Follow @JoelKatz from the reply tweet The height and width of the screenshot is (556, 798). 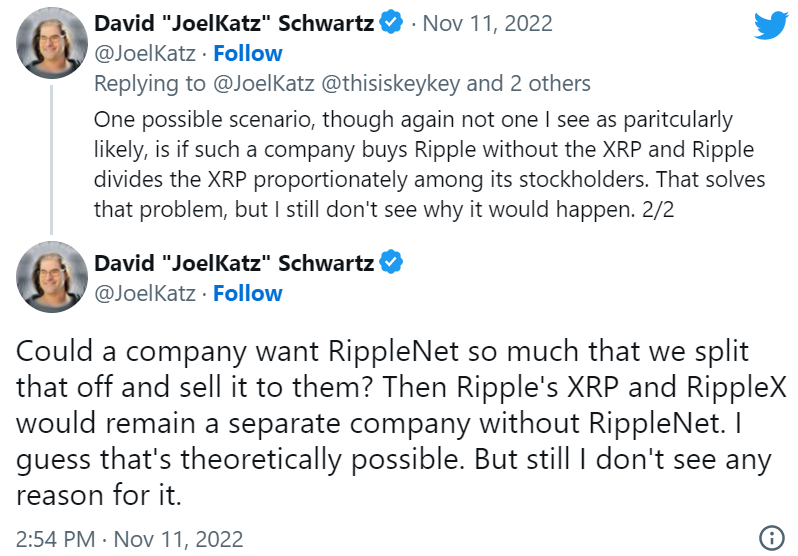pos(248,53)
